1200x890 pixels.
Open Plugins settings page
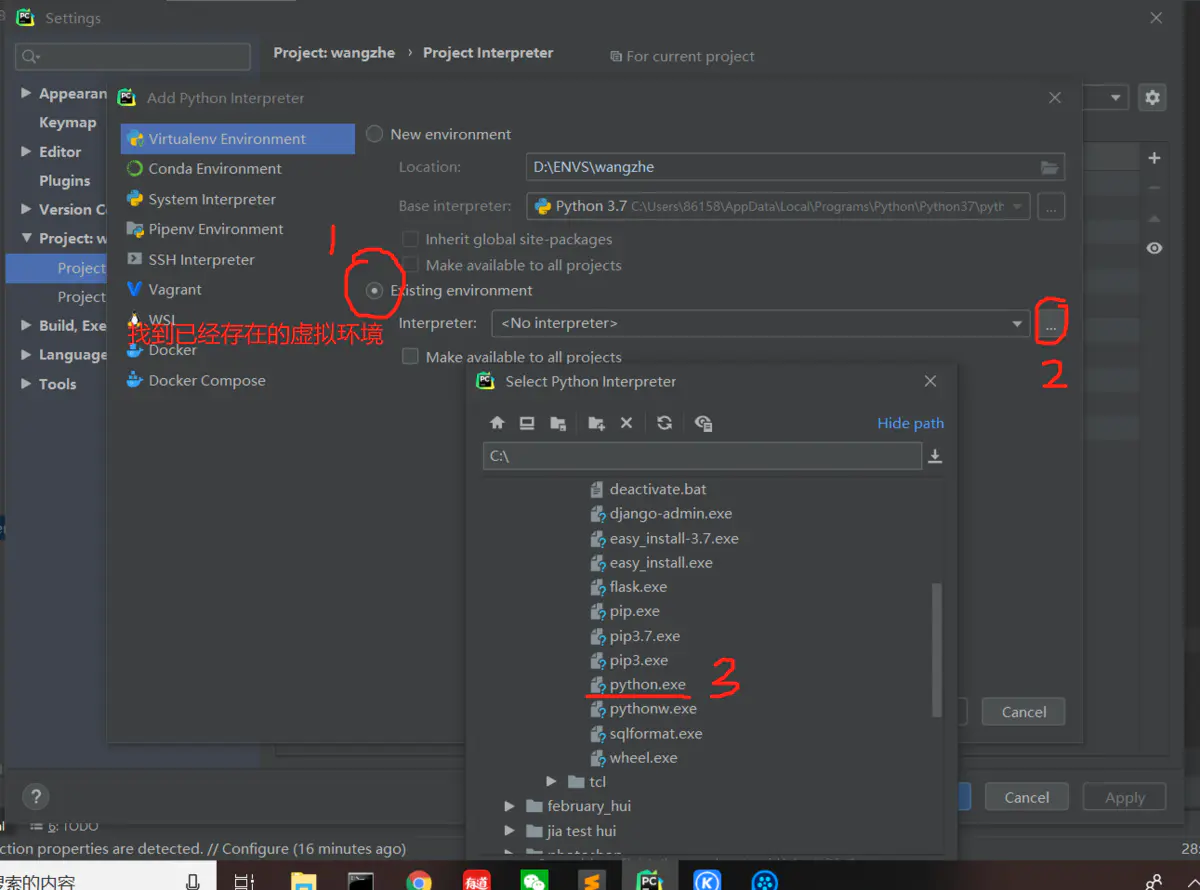click(64, 181)
